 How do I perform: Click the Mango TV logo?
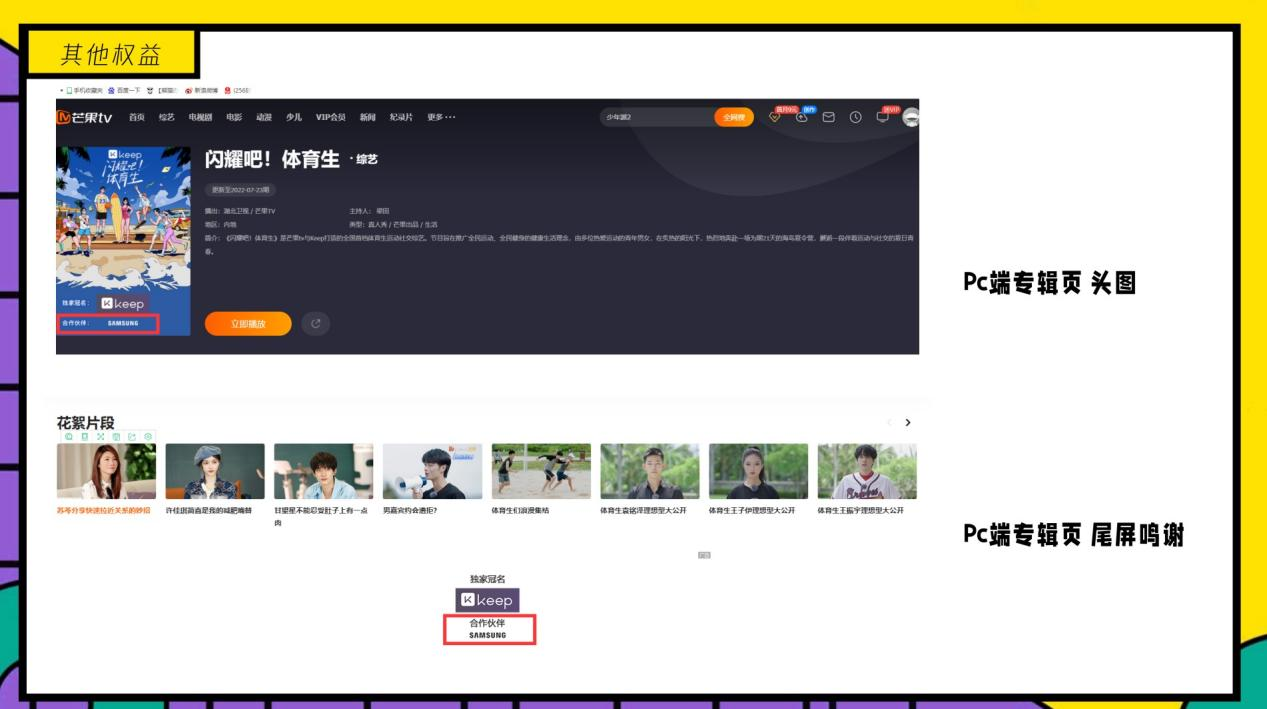pyautogui.click(x=85, y=117)
